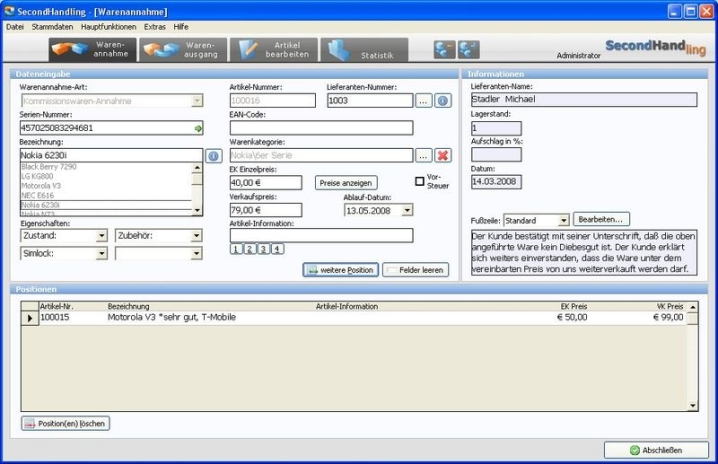Open the Extras menu

[x=154, y=26]
